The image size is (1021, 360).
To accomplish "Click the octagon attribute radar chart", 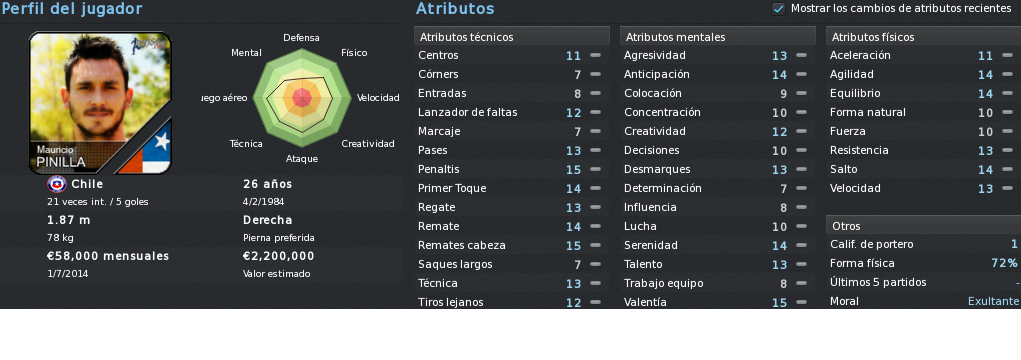I will pyautogui.click(x=301, y=98).
